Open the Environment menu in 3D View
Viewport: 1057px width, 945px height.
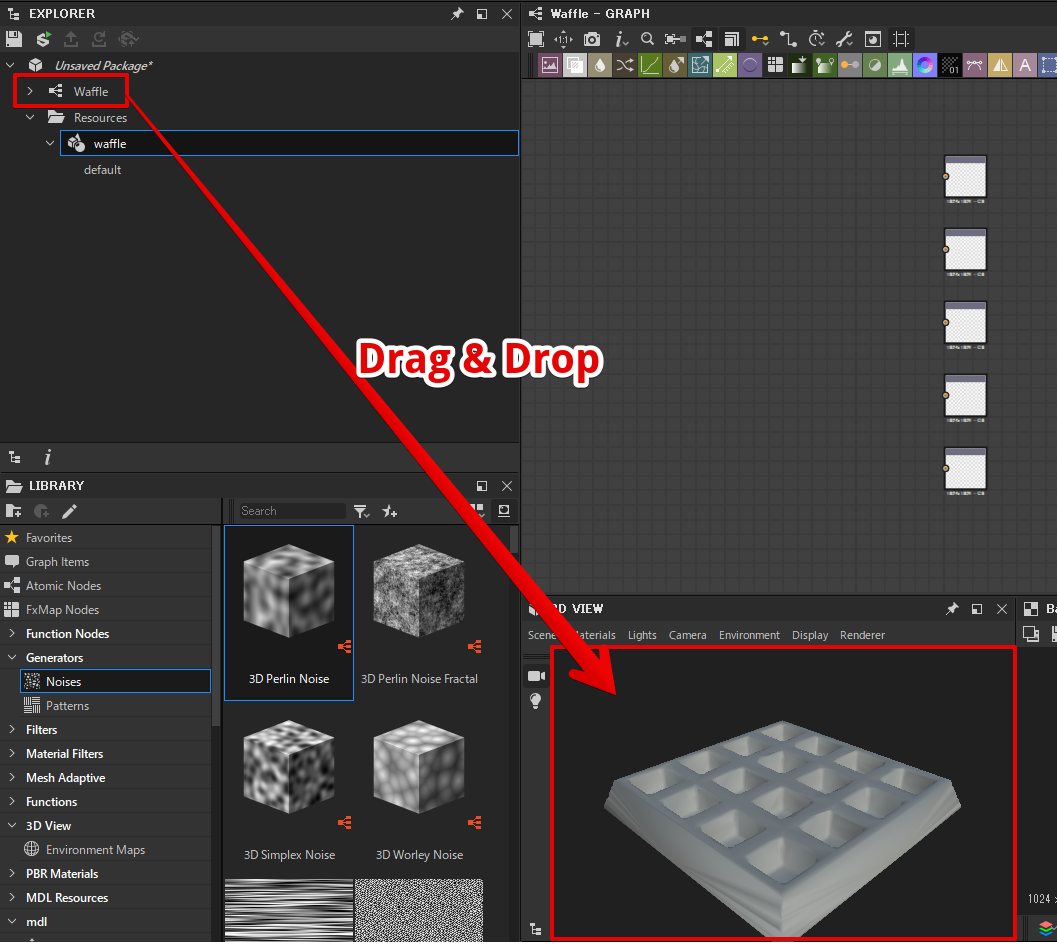(749, 635)
